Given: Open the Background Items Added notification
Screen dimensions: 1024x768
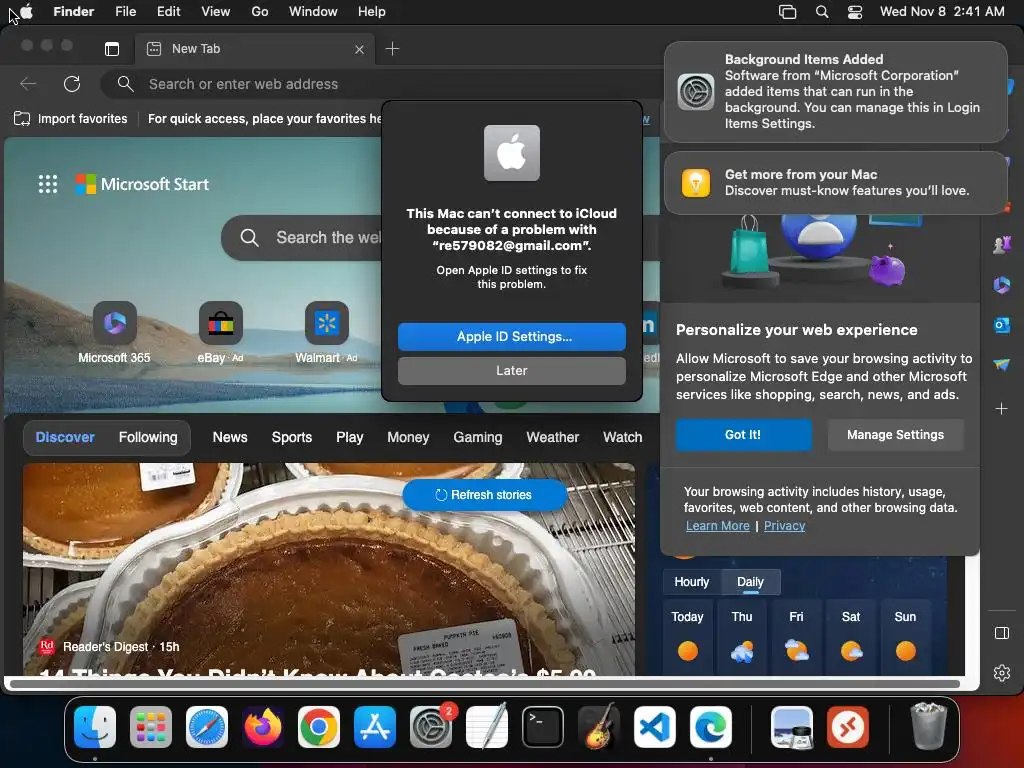Looking at the screenshot, I should 835,92.
